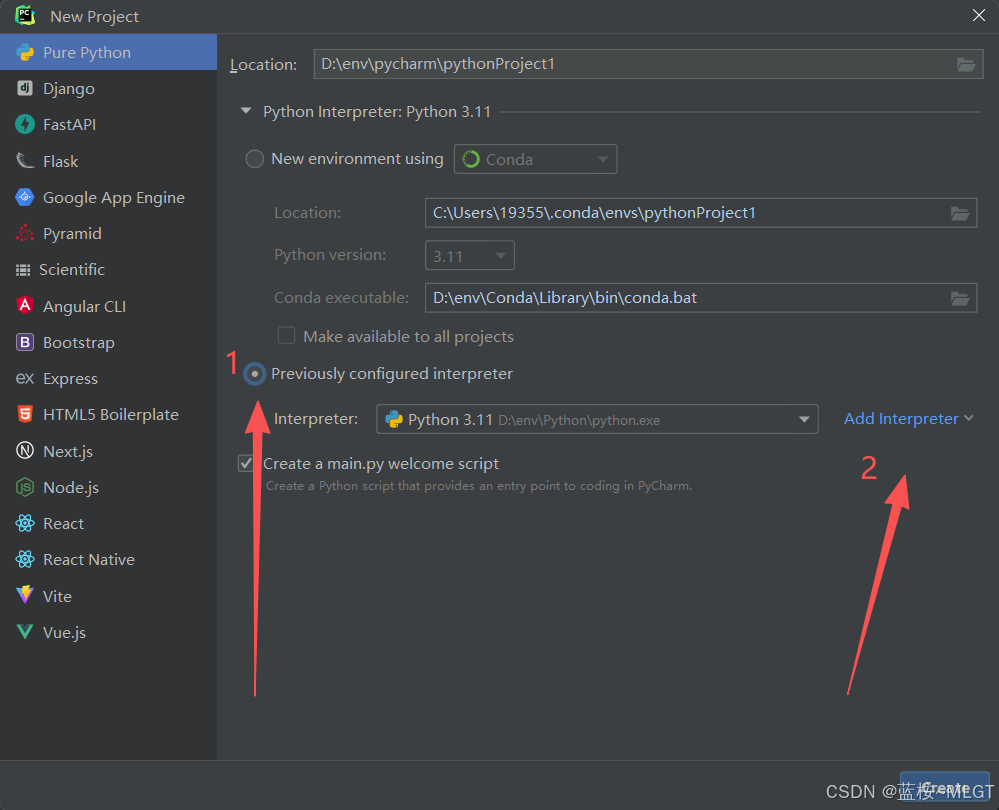Click the Next.js N icon

tap(25, 451)
